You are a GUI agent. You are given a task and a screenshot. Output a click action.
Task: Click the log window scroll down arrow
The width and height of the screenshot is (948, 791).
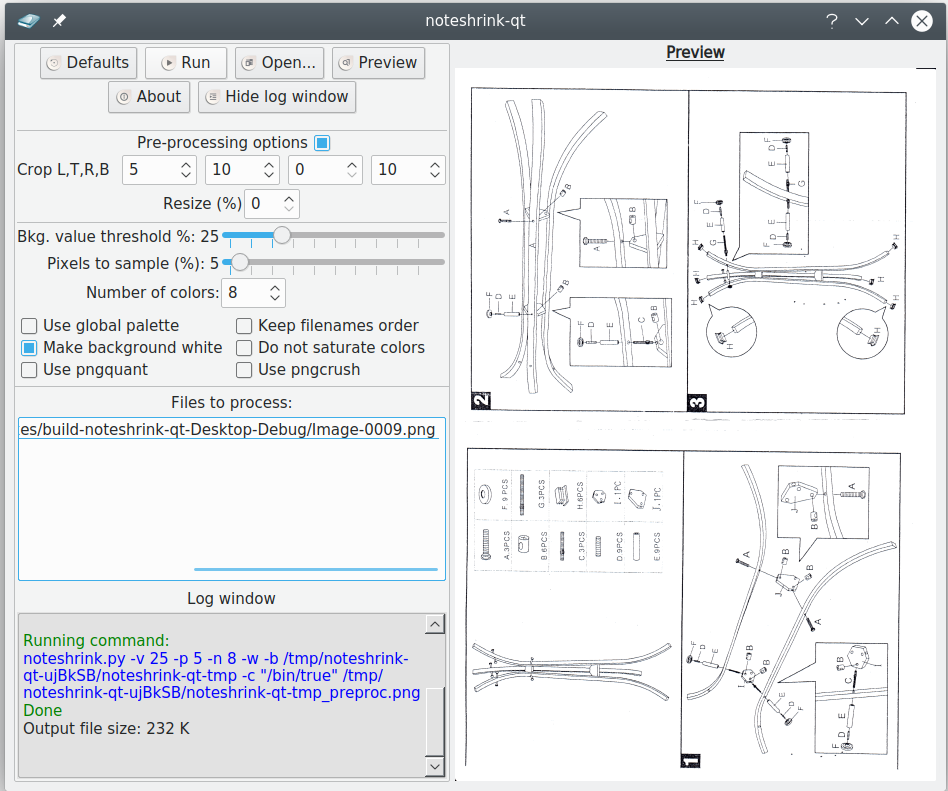[x=434, y=766]
